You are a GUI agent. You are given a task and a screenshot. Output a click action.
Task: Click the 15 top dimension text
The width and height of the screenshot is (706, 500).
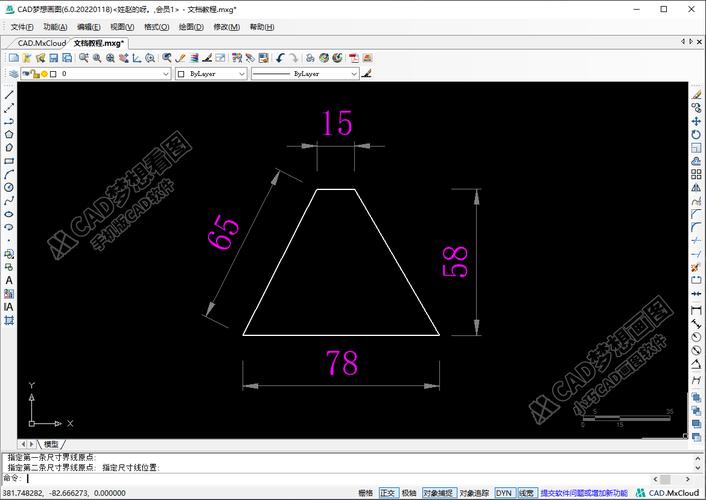[337, 123]
